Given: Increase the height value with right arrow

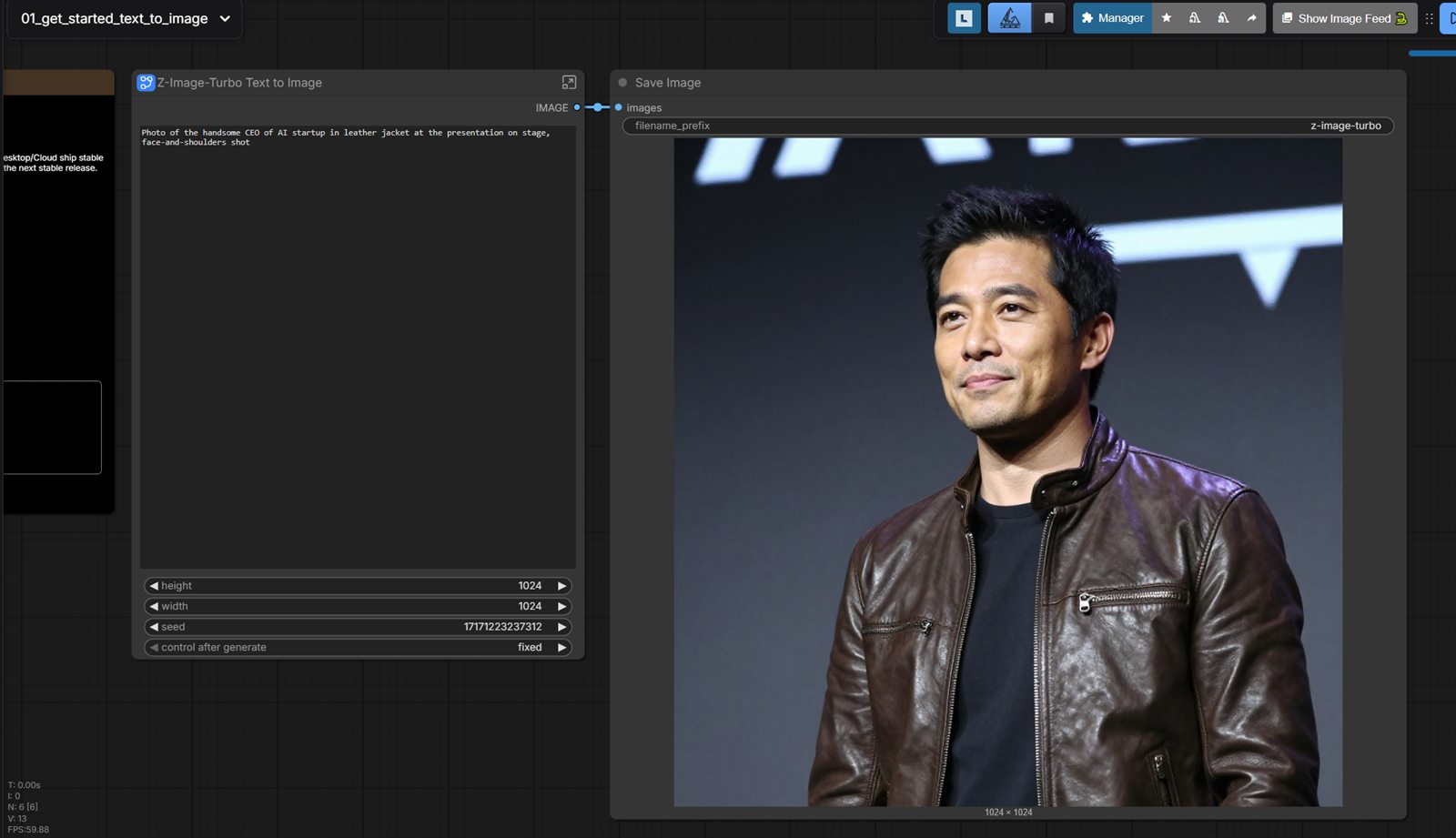Looking at the screenshot, I should click(x=561, y=586).
